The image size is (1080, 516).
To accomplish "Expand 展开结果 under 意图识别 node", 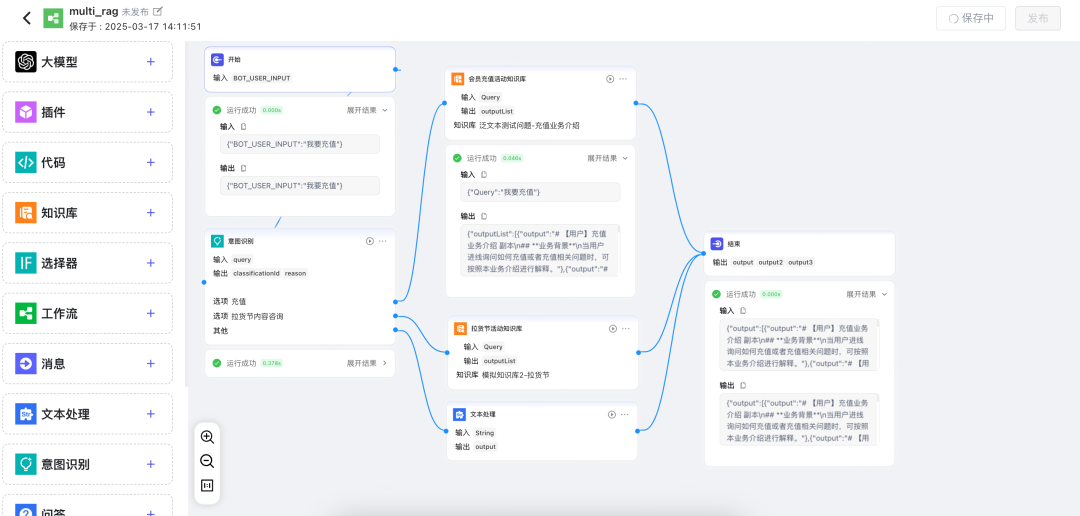I will (x=367, y=363).
